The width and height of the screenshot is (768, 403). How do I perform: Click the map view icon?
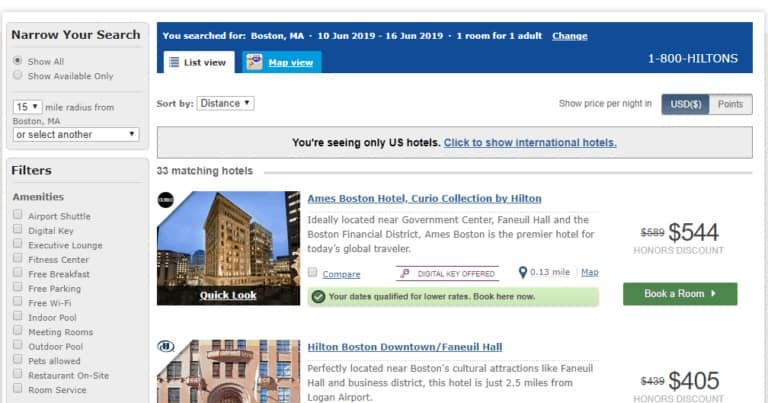click(x=254, y=62)
